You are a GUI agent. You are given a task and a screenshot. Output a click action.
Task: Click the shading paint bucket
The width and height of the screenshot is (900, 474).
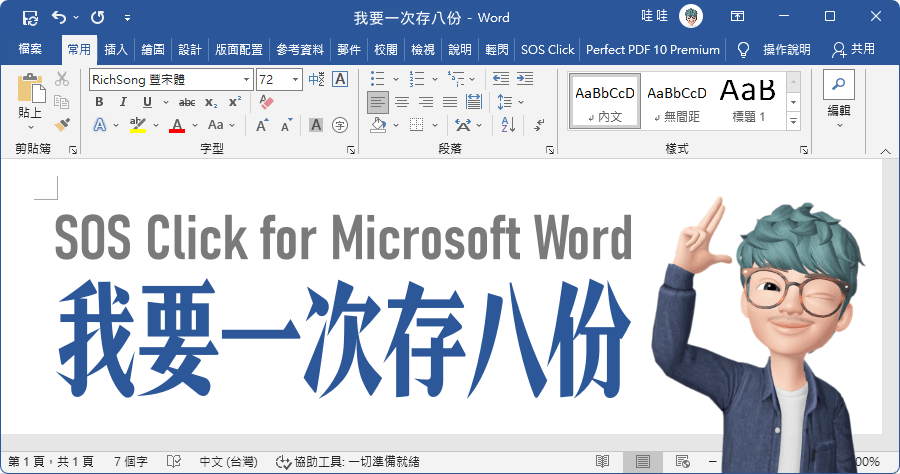point(378,125)
